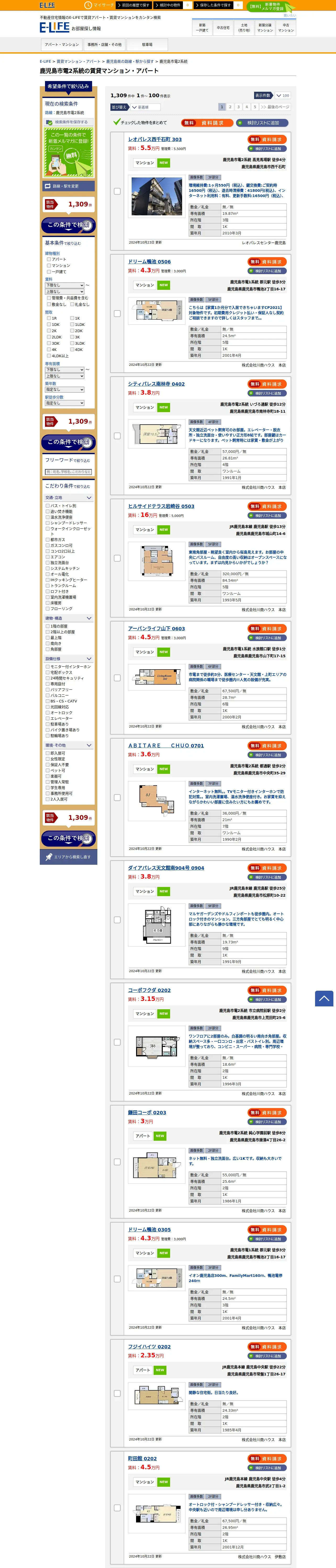The height and width of the screenshot is (1568, 336).
Task: Add ダイアパレス天文館南904号 to 検討リスト
Action: [267, 877]
